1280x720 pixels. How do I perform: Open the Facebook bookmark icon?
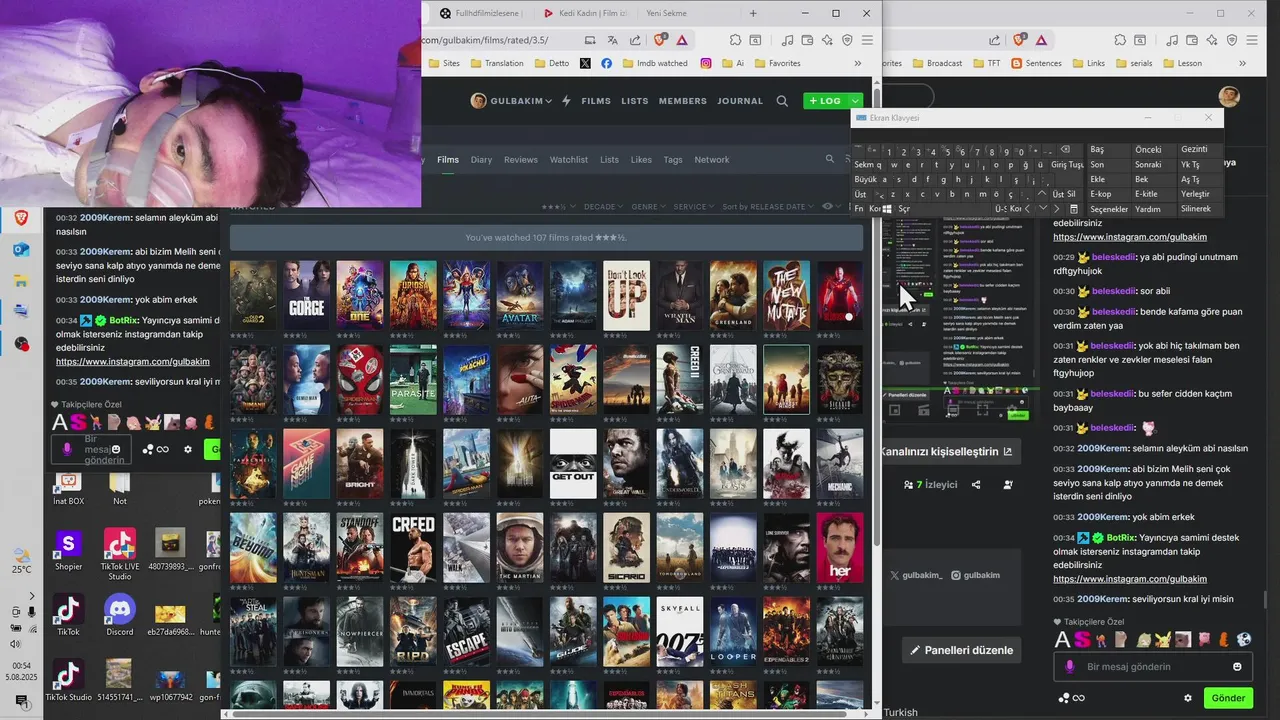(606, 63)
